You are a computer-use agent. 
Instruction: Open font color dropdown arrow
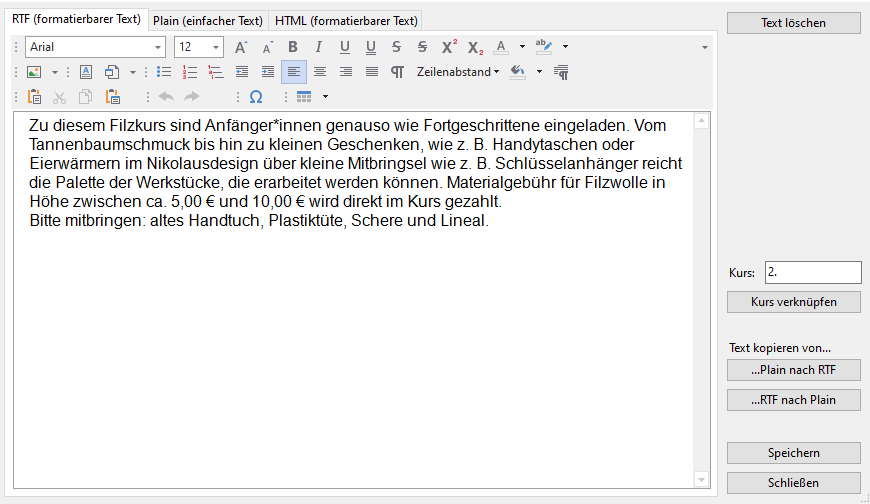[522, 47]
